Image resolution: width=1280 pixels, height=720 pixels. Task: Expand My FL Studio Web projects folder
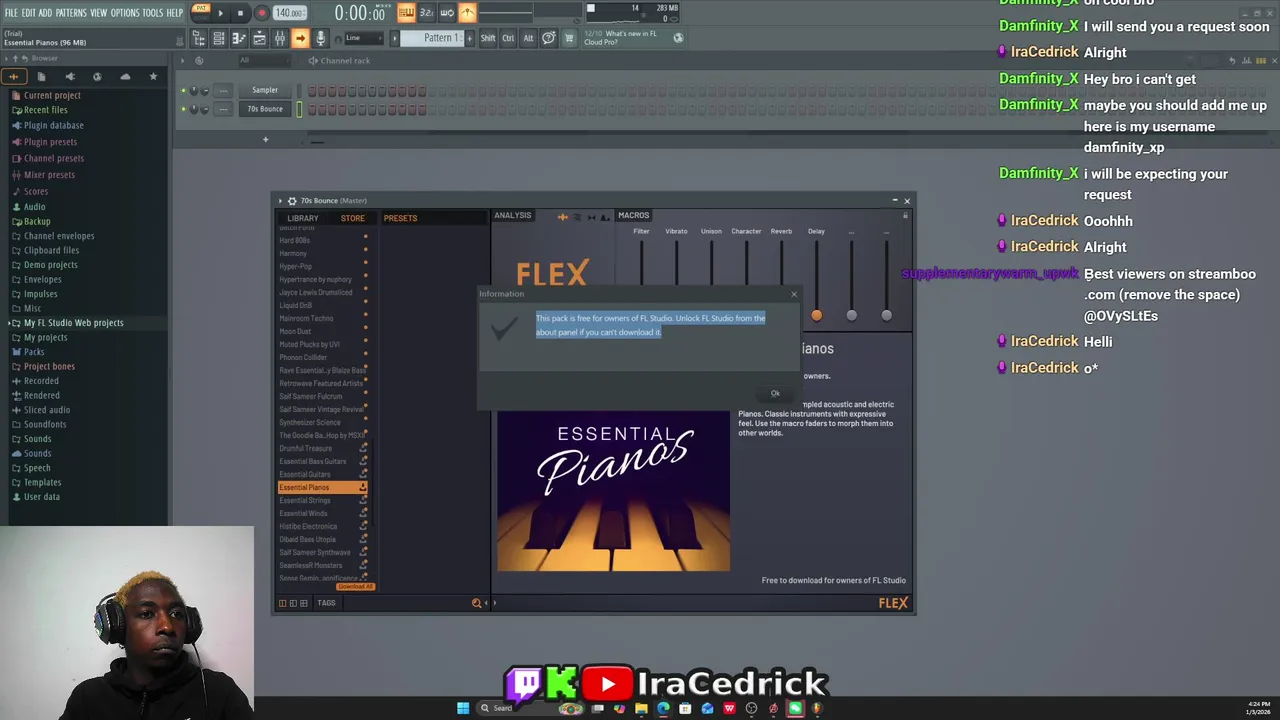click(73, 323)
